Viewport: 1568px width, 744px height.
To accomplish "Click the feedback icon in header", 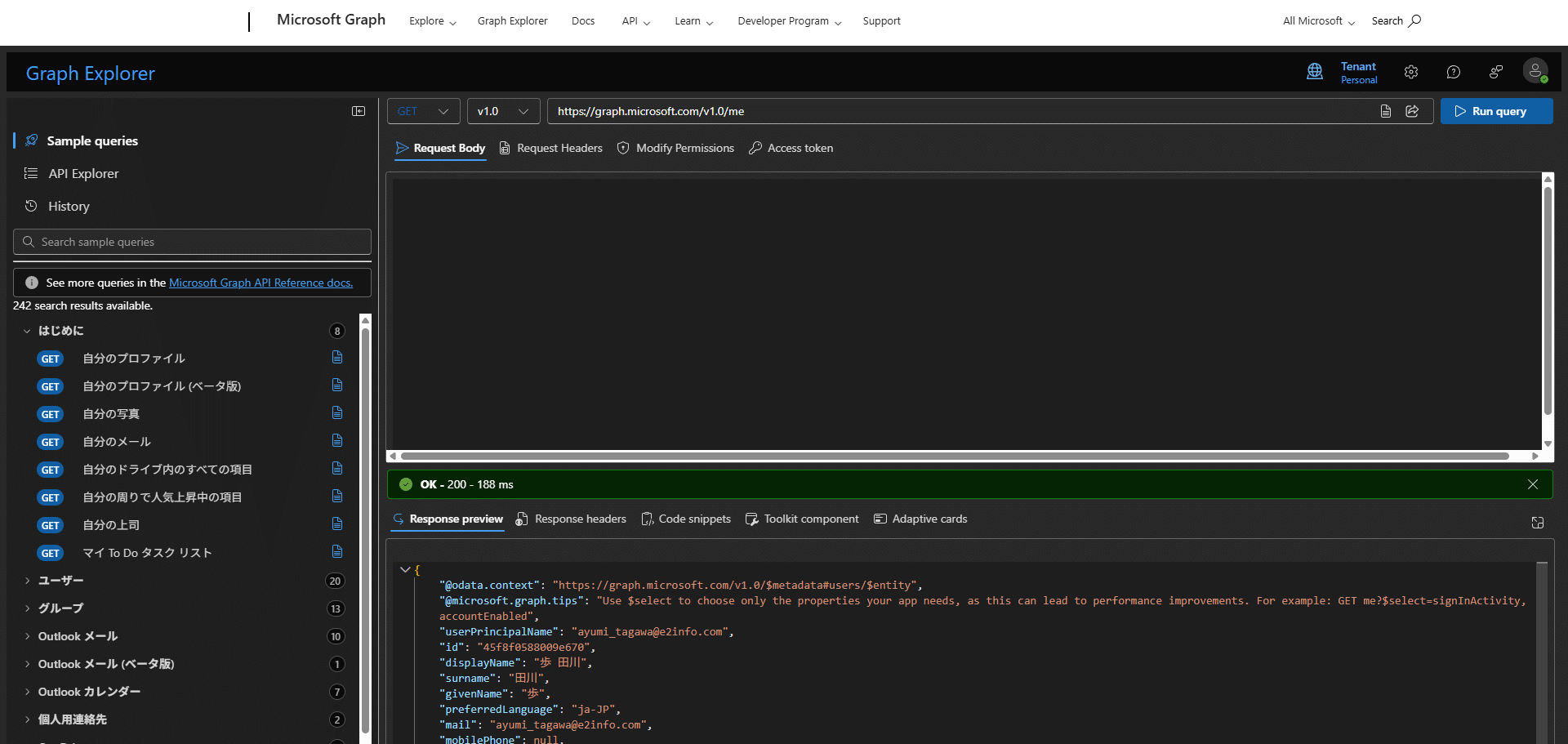I will coord(1496,72).
